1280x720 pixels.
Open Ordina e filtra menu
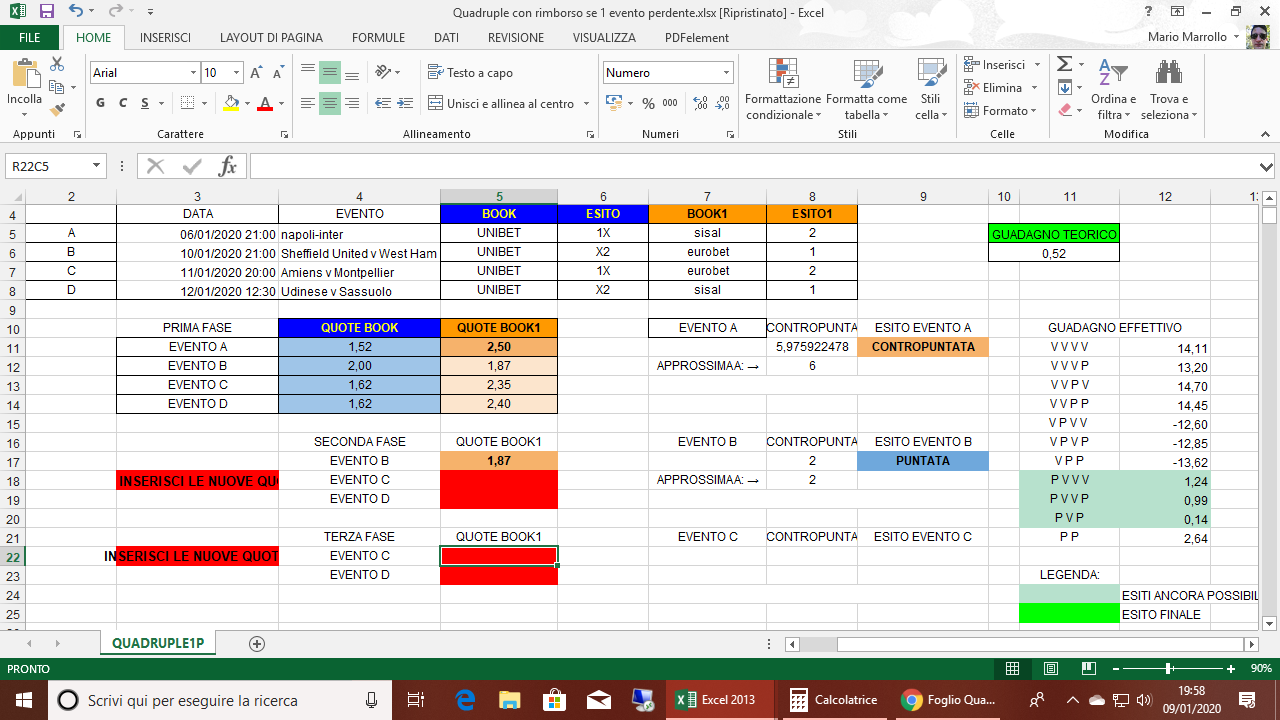click(x=1113, y=89)
